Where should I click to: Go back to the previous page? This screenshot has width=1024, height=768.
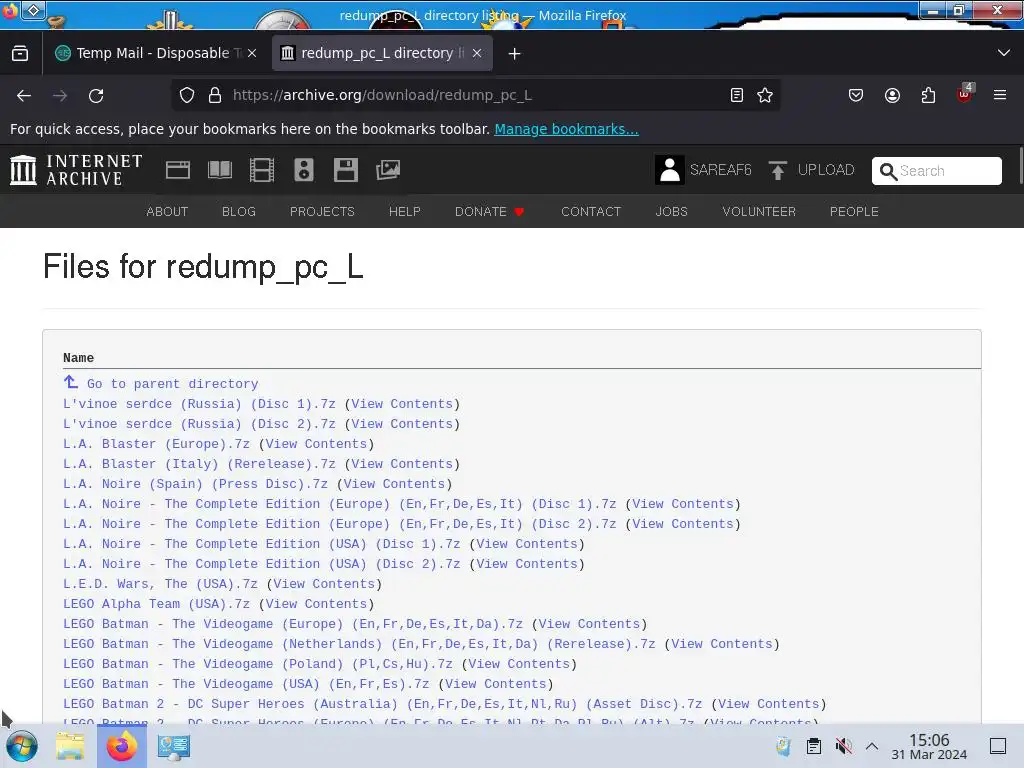(24, 95)
